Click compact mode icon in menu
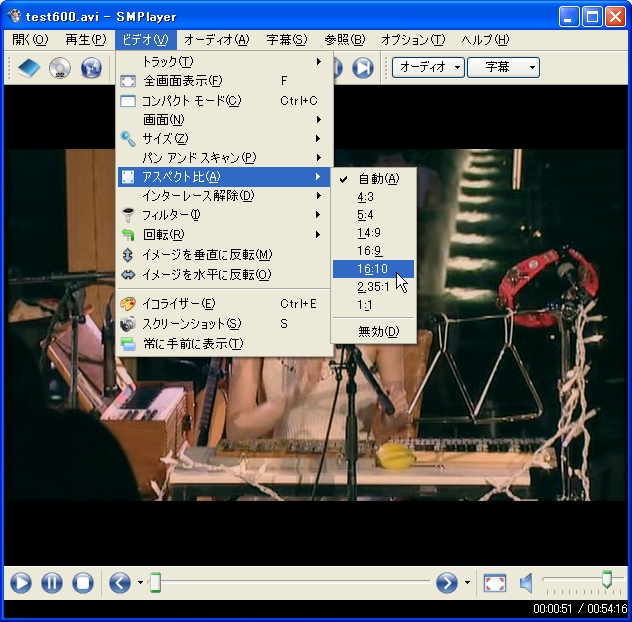This screenshot has width=632, height=622. [x=128, y=101]
